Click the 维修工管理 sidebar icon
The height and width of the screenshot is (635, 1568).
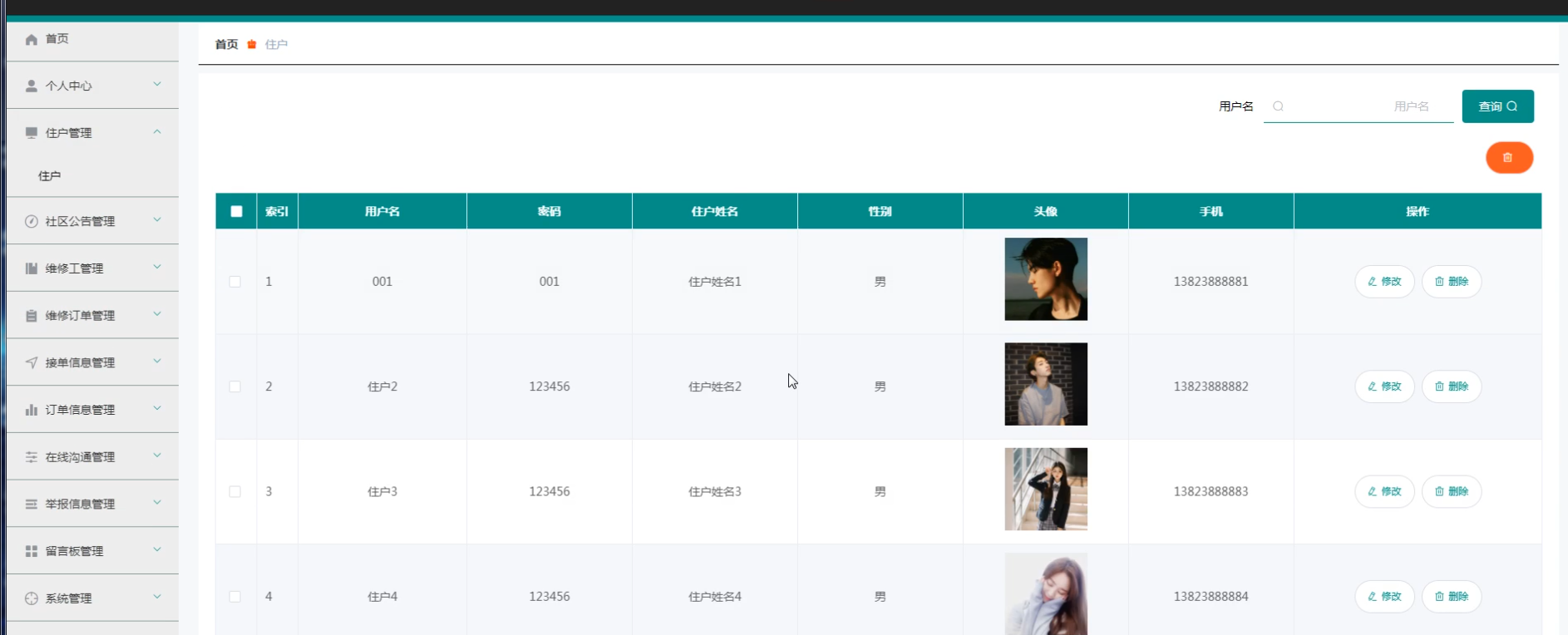32,268
